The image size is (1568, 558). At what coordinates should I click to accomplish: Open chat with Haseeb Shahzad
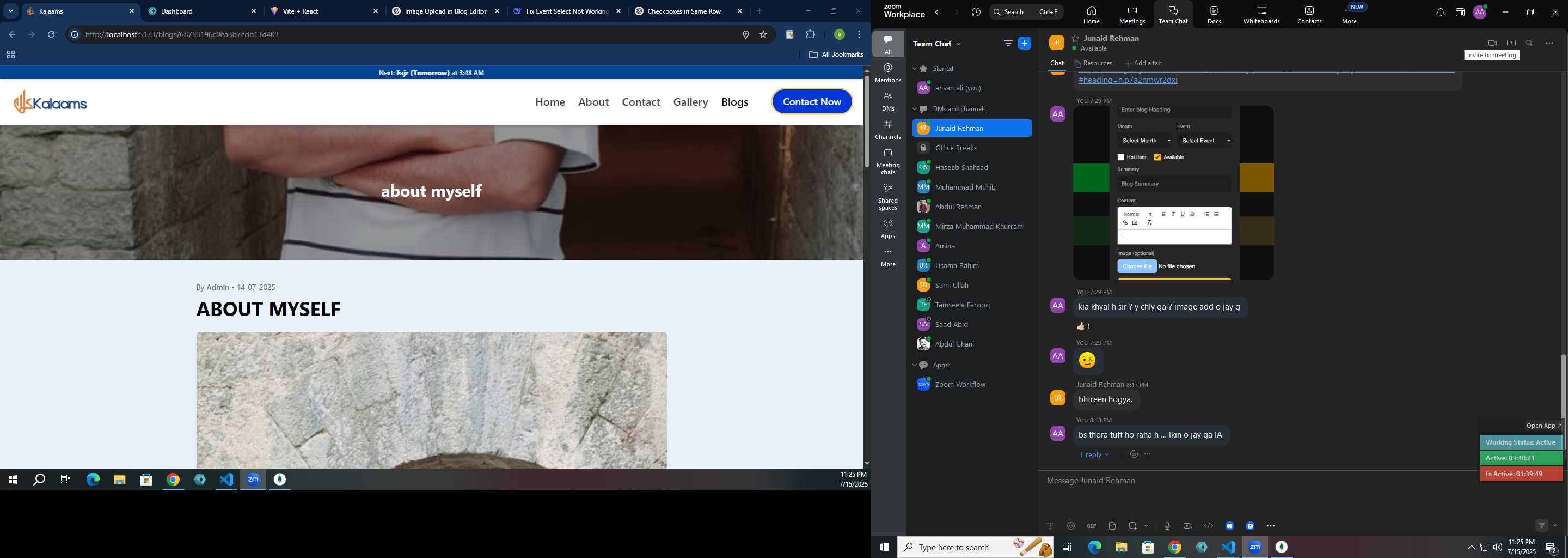[971, 167]
